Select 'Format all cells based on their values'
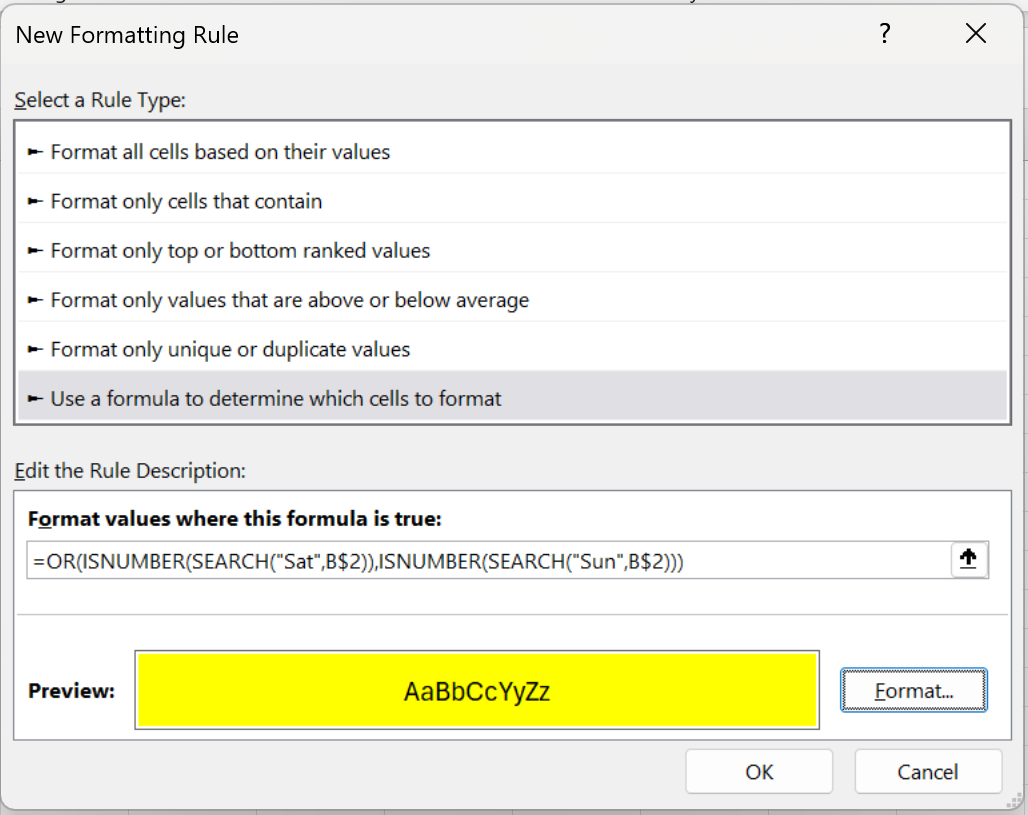The image size is (1028, 815). click(x=513, y=151)
